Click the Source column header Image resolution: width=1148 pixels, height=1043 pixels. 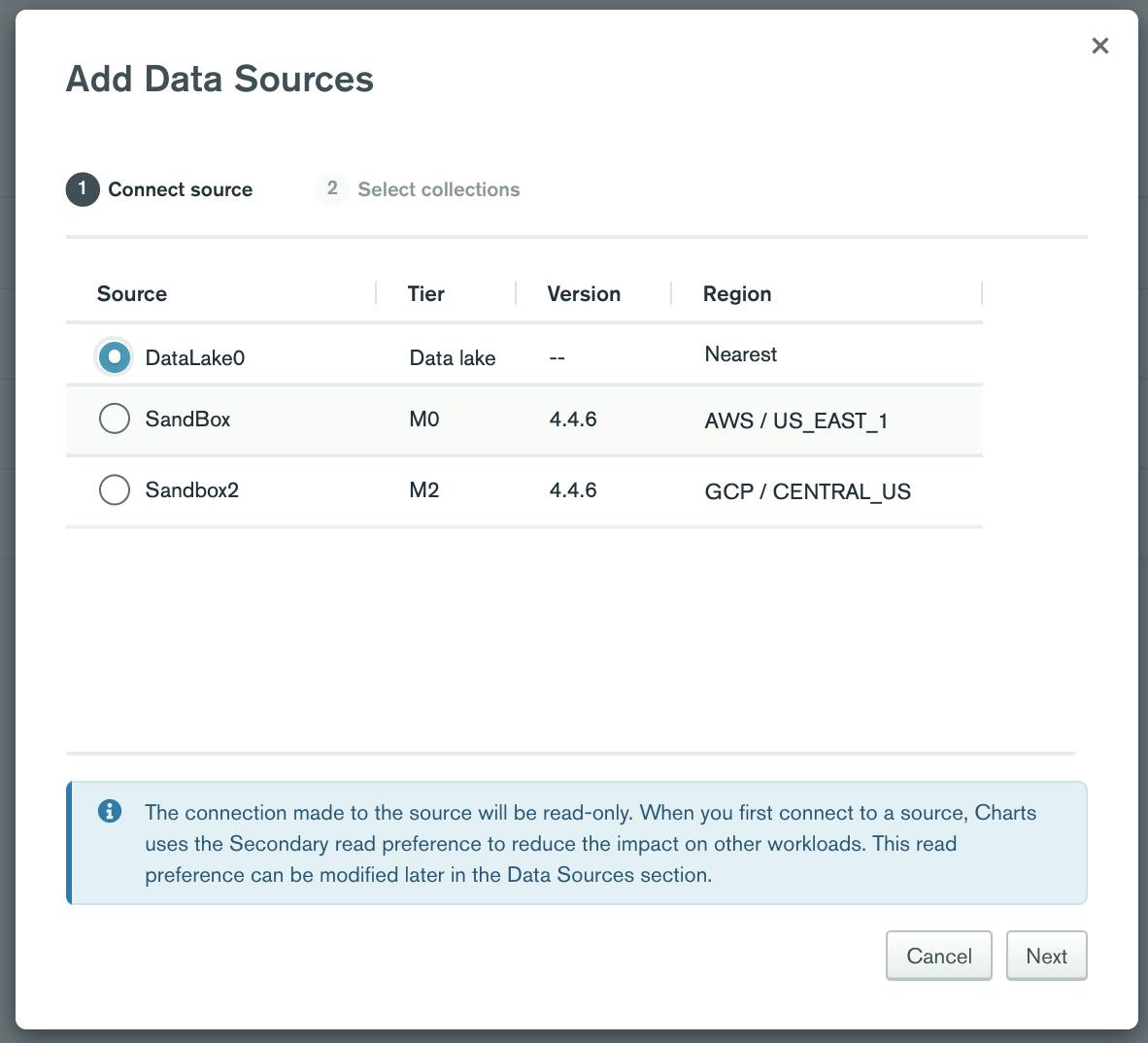pyautogui.click(x=132, y=294)
